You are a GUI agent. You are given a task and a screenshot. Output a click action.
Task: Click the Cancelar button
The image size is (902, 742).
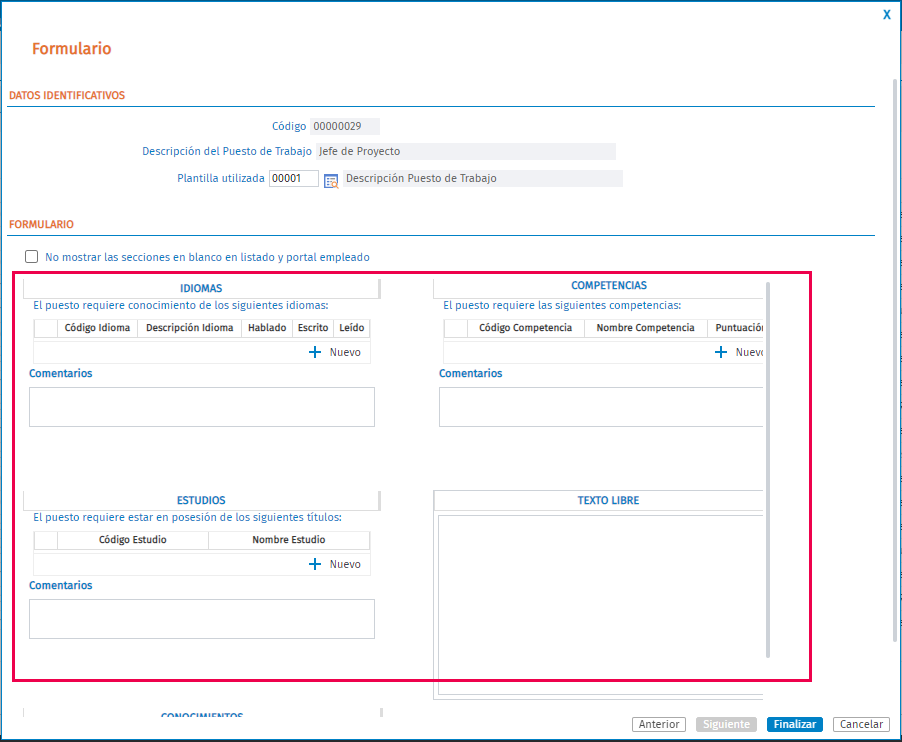861,724
